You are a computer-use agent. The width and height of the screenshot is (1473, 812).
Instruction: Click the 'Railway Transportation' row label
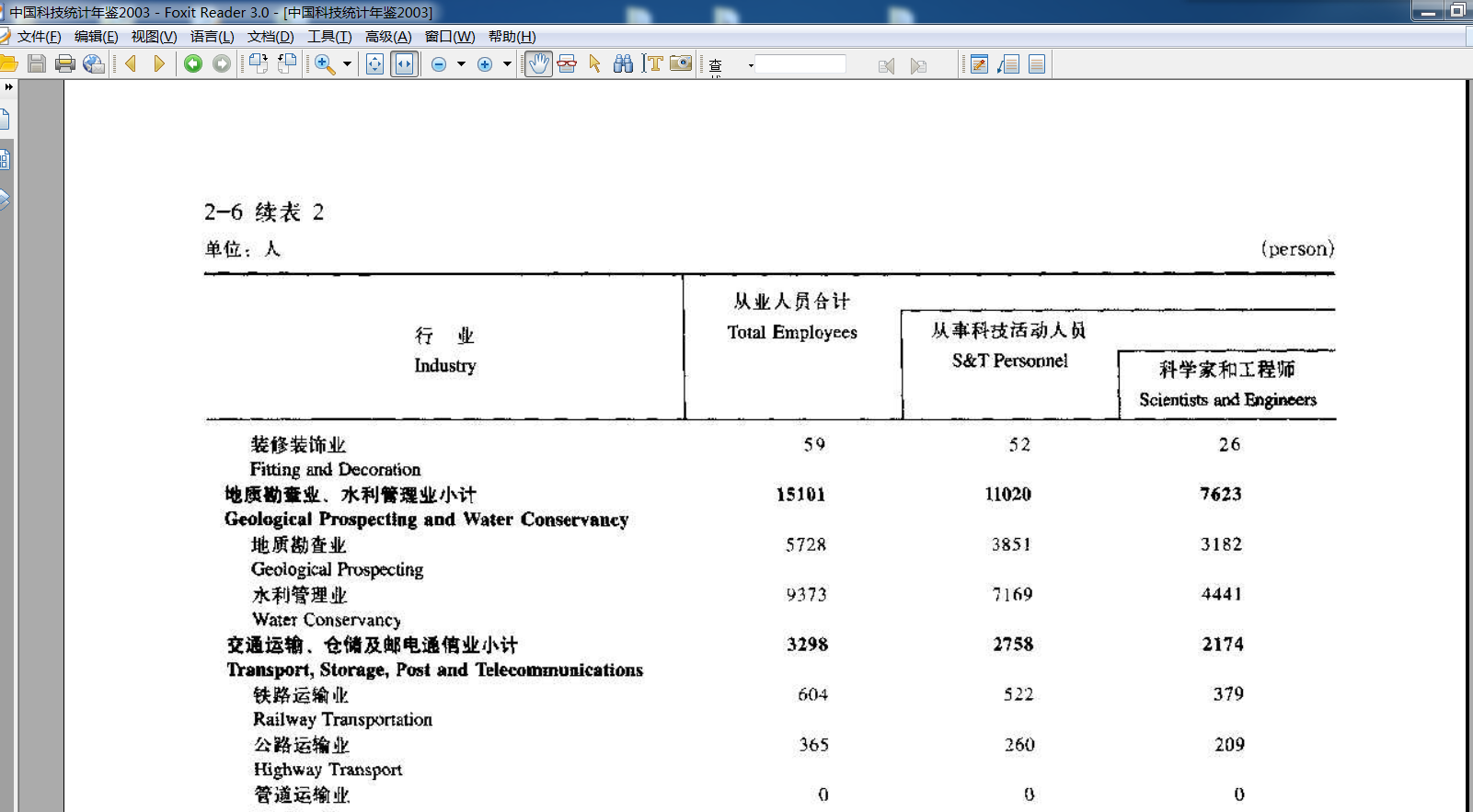pos(342,719)
